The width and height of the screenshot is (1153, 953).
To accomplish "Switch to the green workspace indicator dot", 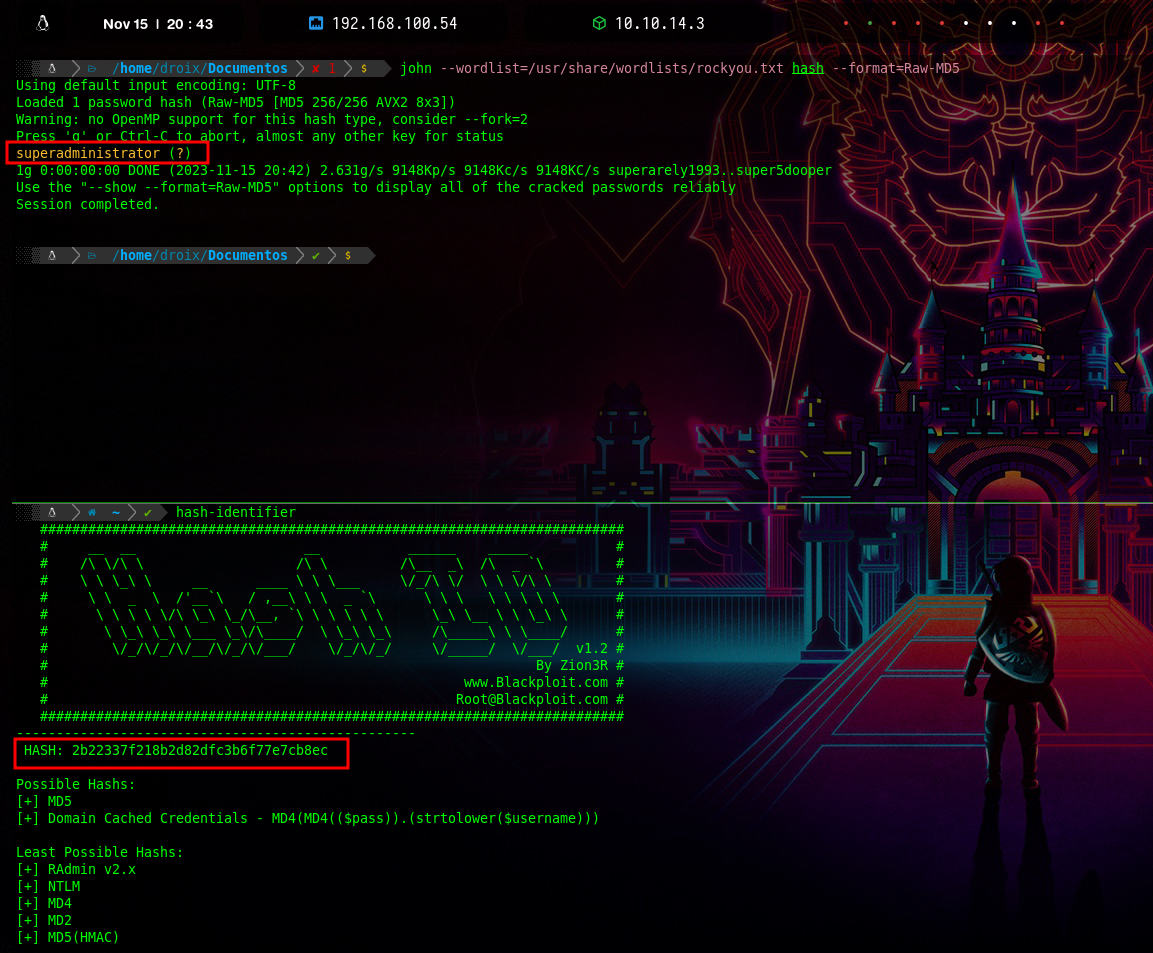I will tap(869, 23).
